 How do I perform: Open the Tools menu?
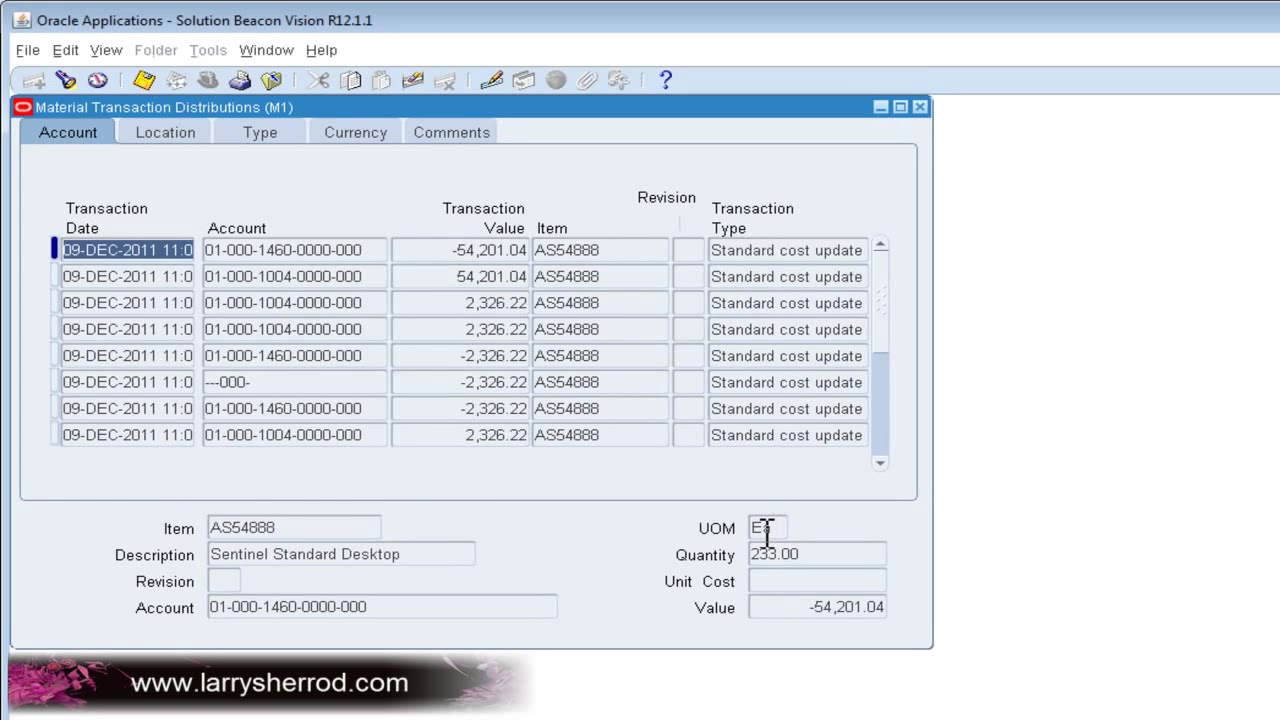coord(208,50)
